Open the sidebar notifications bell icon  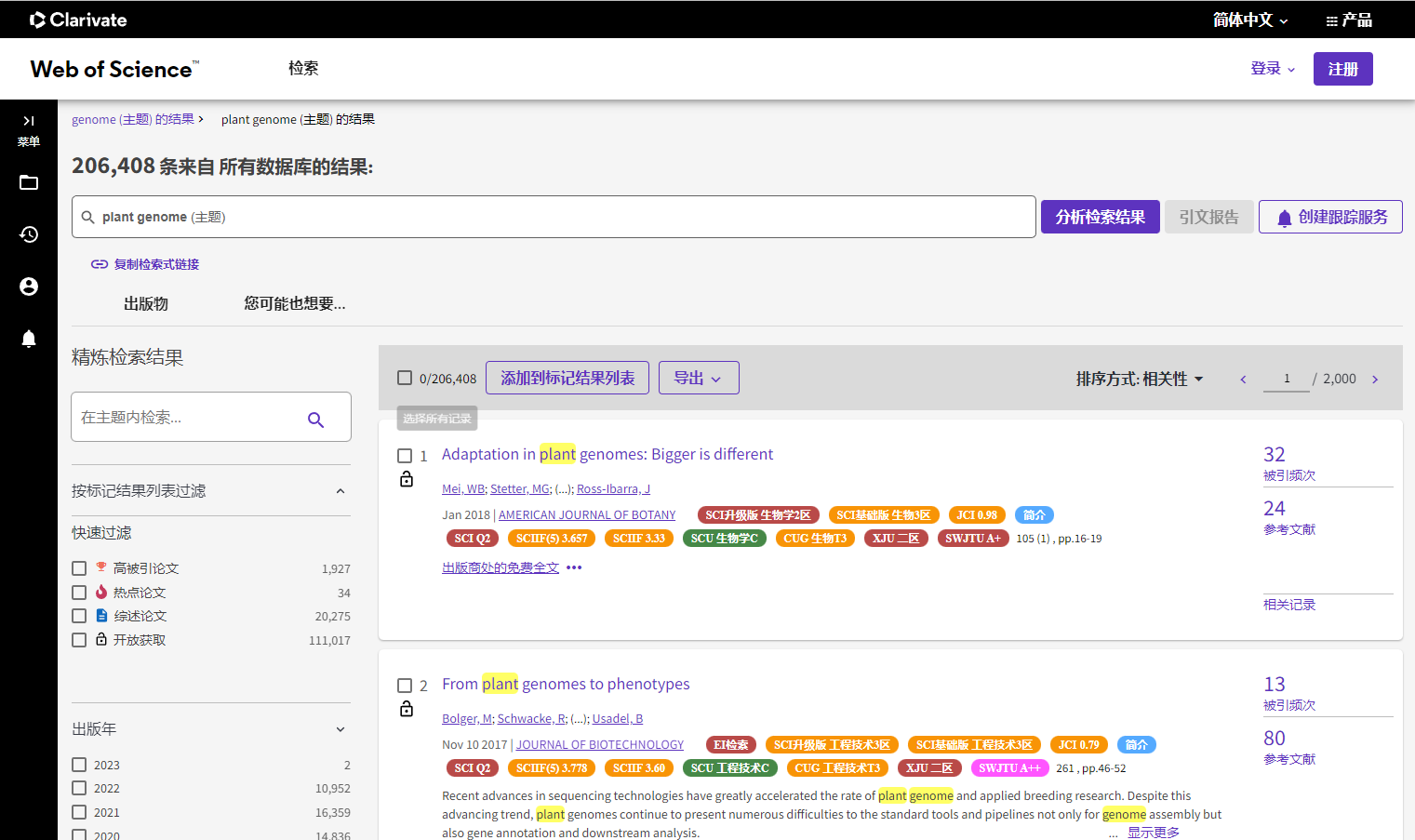tap(29, 339)
